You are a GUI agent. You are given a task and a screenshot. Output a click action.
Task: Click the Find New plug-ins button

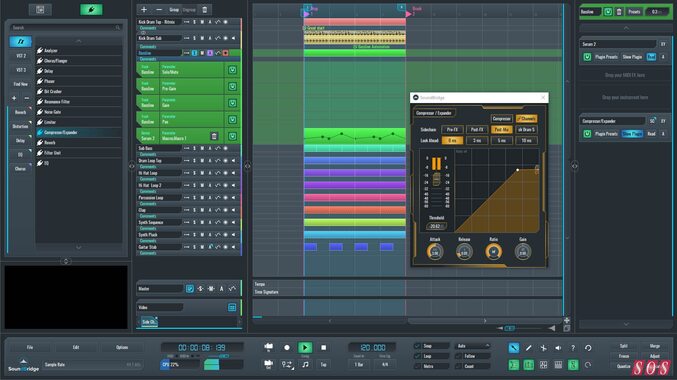21,84
